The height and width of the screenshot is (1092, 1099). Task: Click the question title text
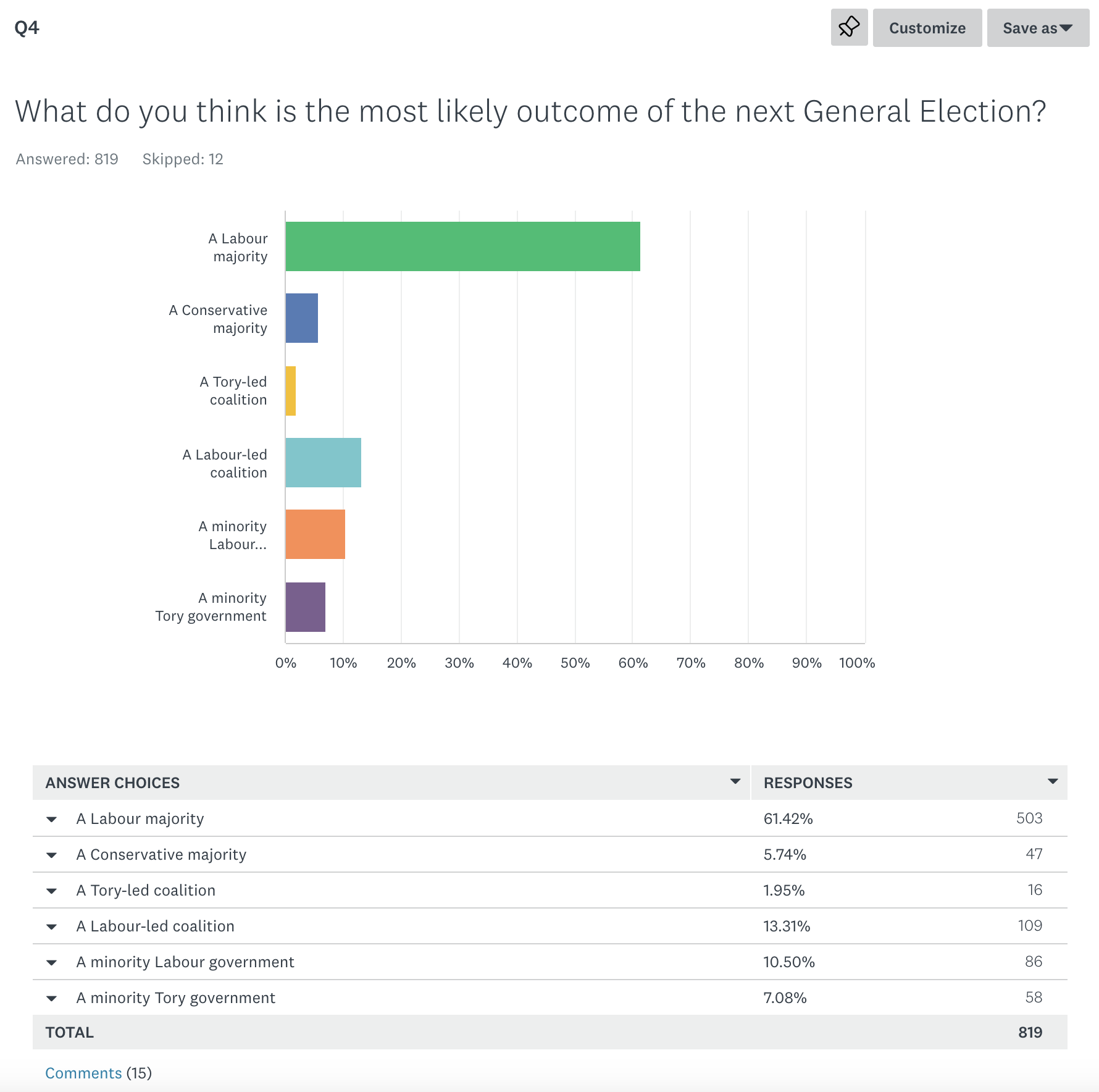pos(530,112)
